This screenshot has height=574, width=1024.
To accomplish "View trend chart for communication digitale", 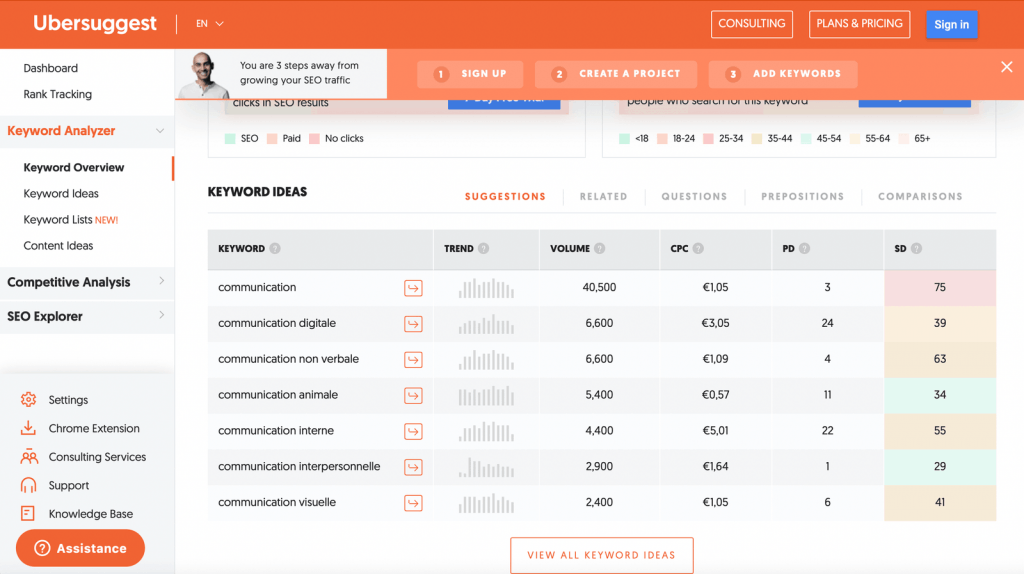I will pos(486,324).
